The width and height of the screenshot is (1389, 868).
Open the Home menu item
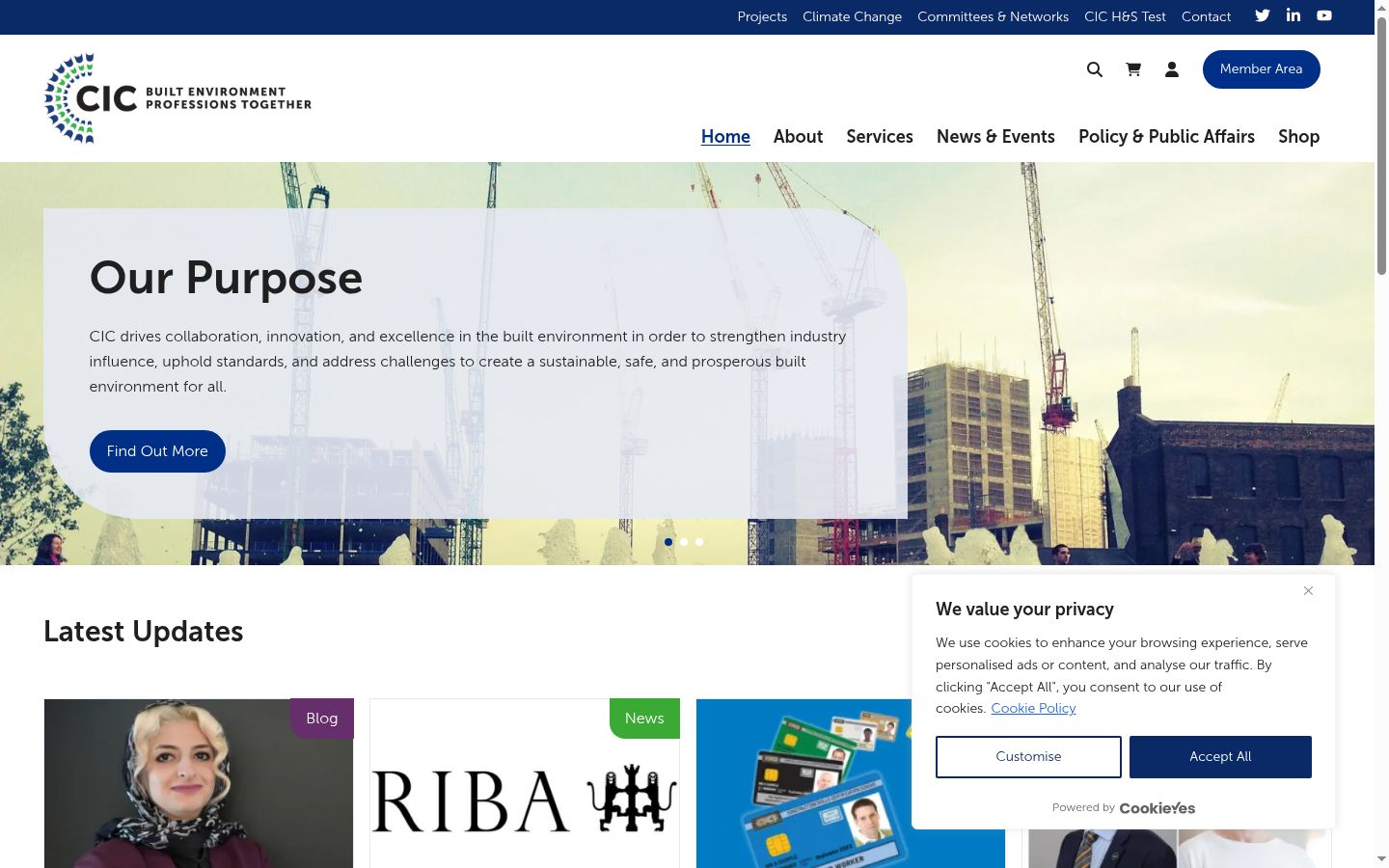[725, 137]
